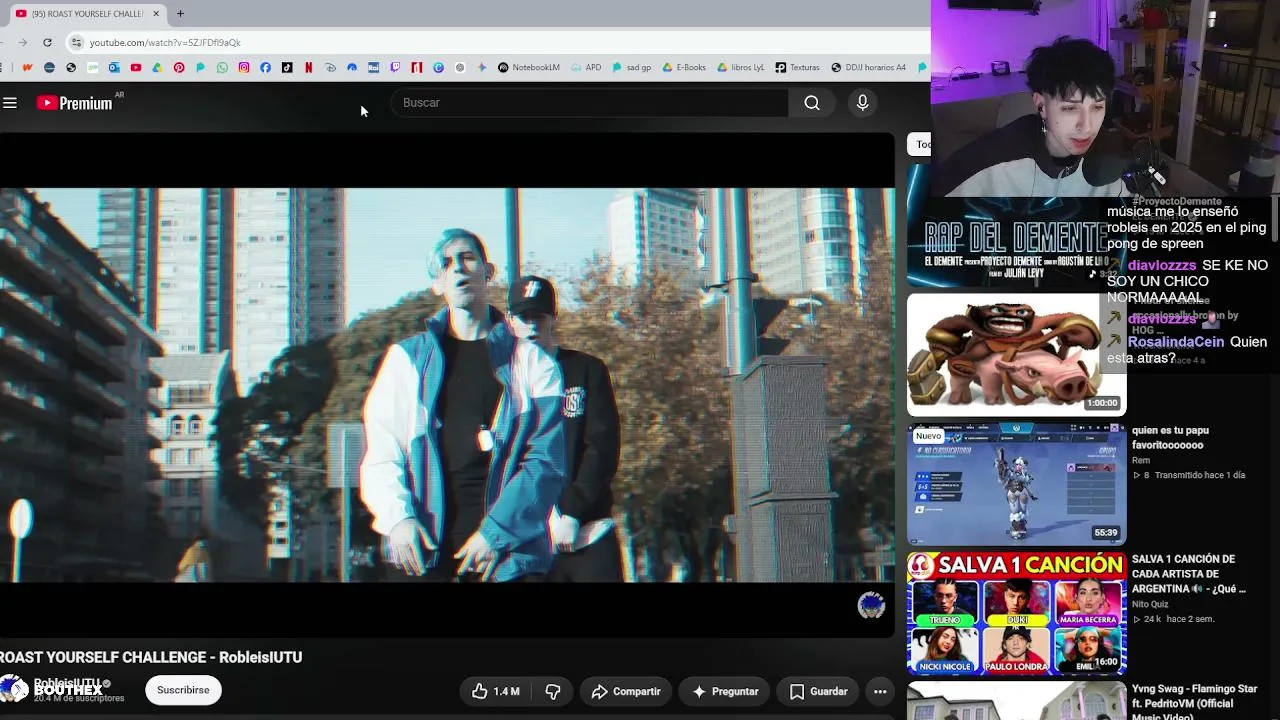This screenshot has width=1280, height=720.
Task: Open the DDJJ horarios A4 bookmark
Action: coord(868,68)
